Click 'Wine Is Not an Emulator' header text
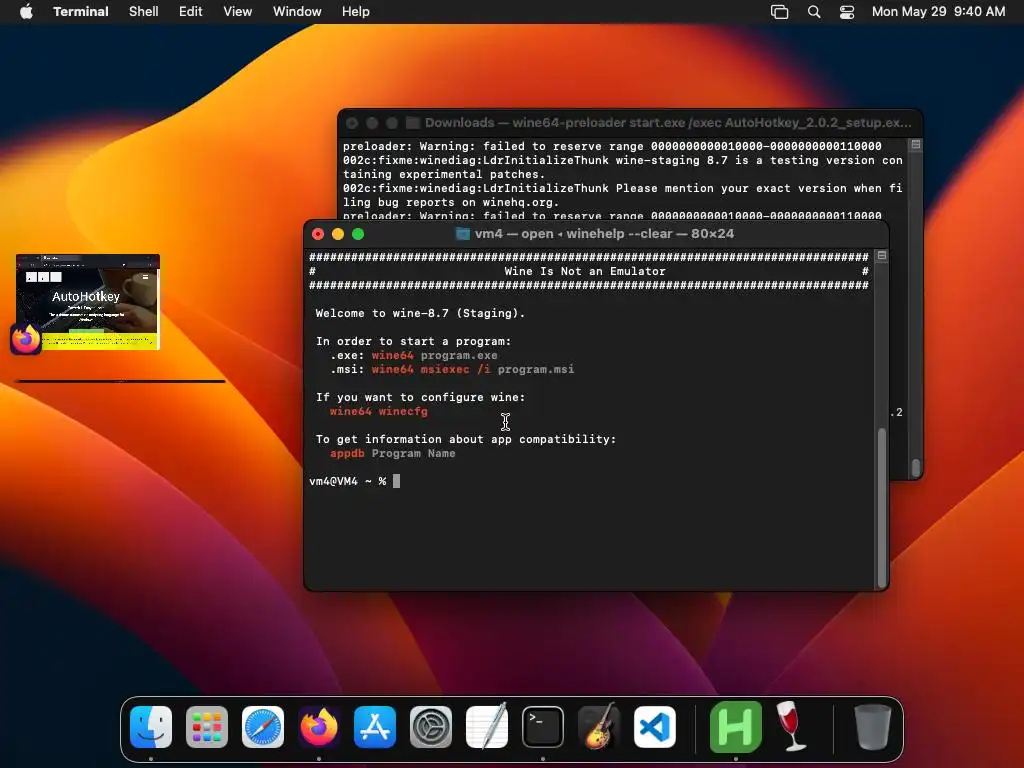The image size is (1024, 768). coord(585,271)
